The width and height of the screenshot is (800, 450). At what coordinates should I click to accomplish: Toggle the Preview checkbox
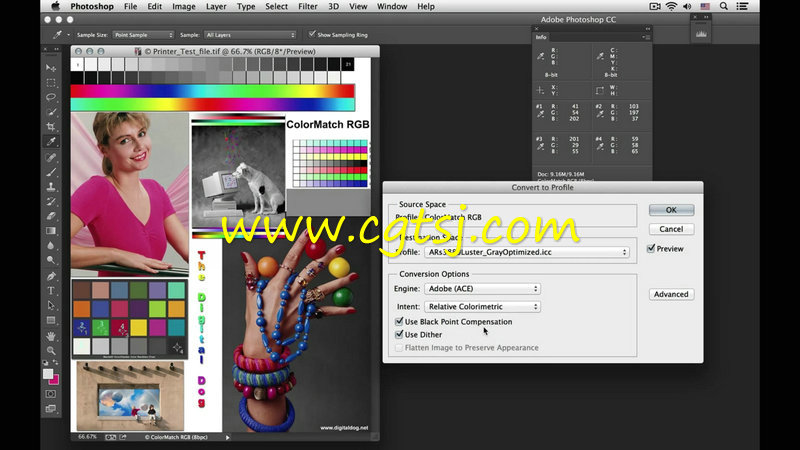coord(651,248)
